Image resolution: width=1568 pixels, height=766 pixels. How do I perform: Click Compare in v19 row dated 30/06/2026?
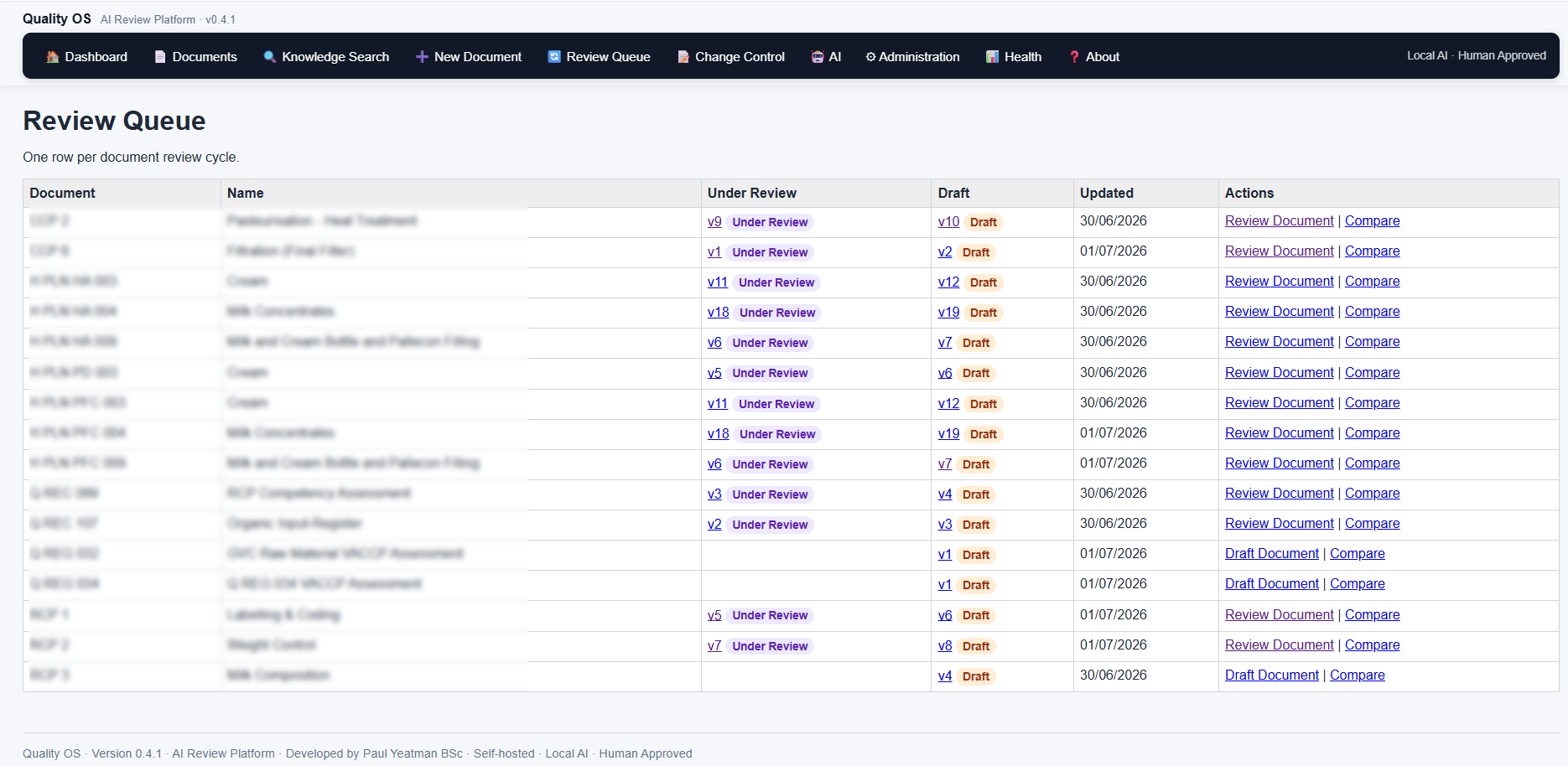pos(1372,312)
